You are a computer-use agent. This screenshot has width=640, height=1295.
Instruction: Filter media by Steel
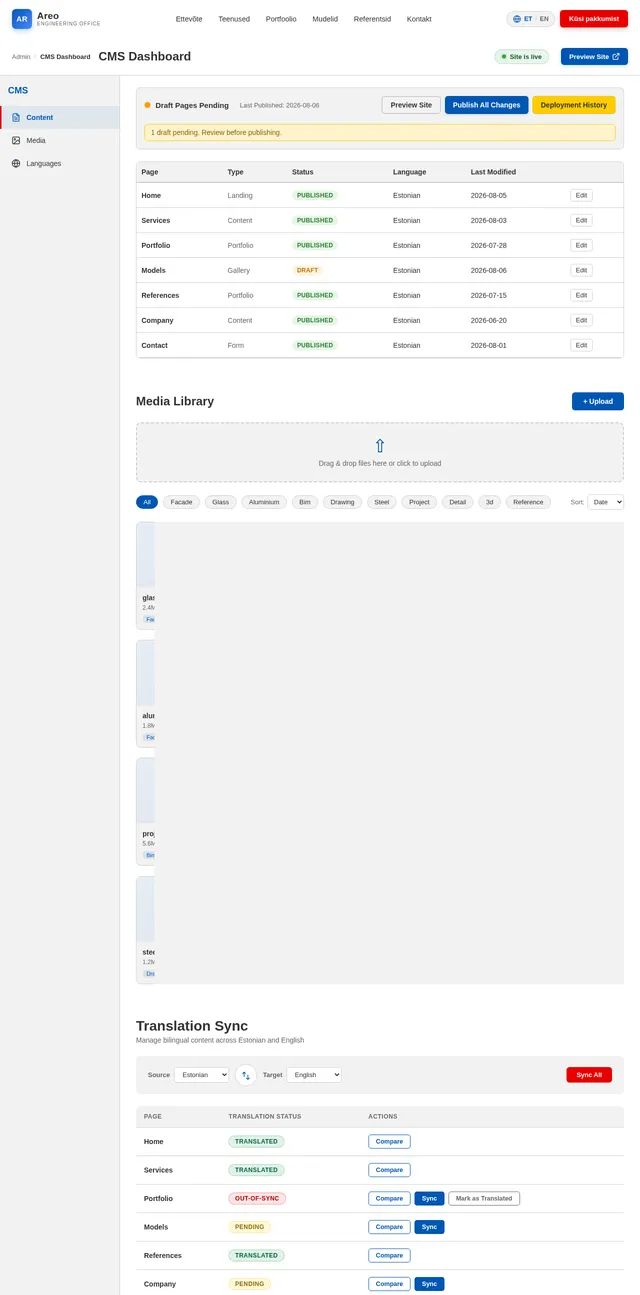pyautogui.click(x=382, y=502)
